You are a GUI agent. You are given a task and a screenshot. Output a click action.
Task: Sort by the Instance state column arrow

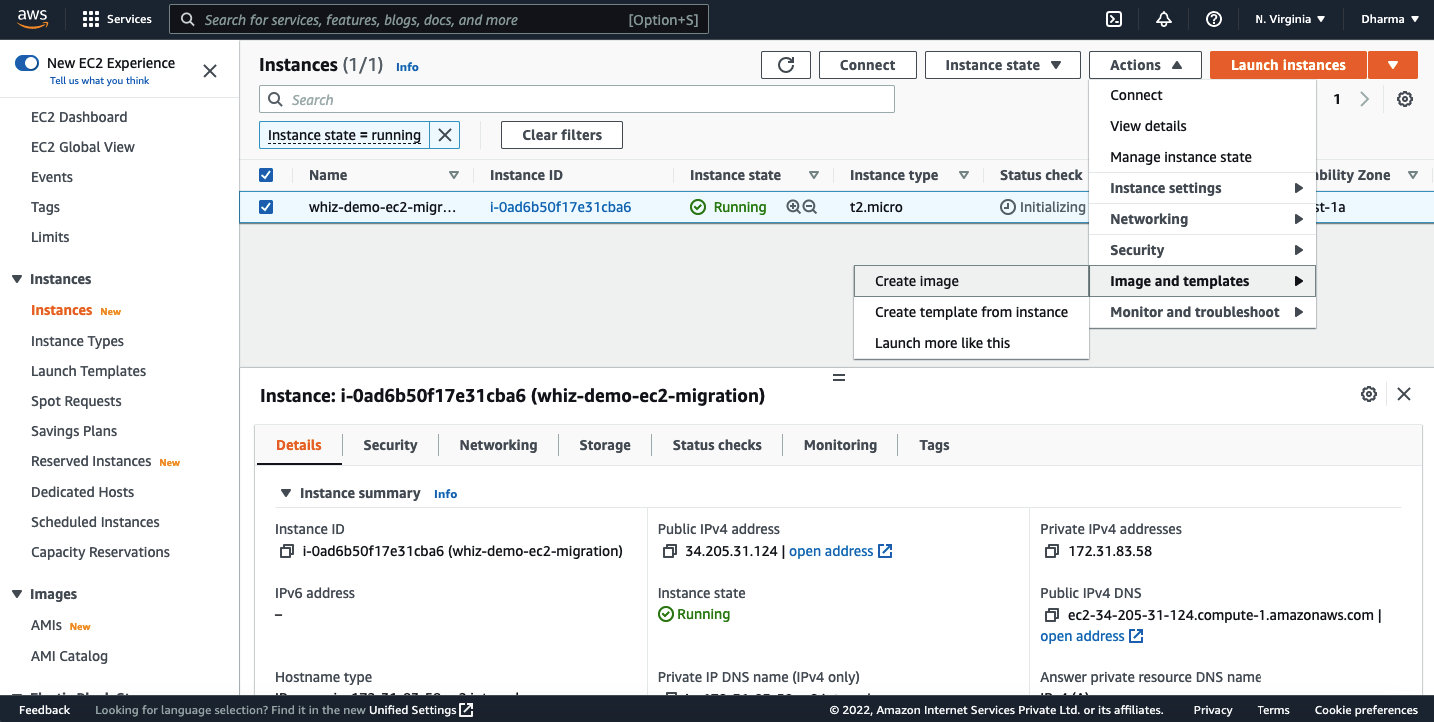pos(814,175)
